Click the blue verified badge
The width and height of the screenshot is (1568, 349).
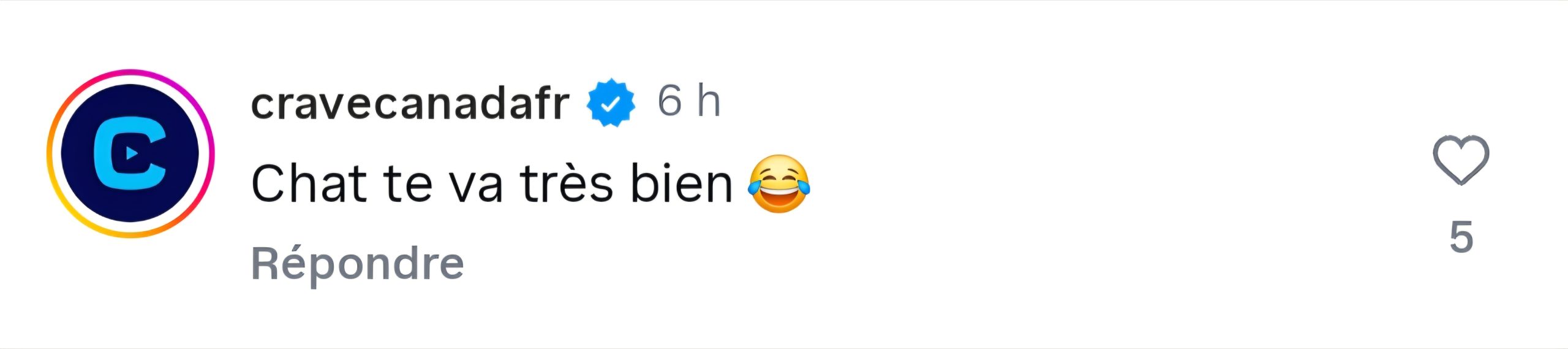(610, 104)
